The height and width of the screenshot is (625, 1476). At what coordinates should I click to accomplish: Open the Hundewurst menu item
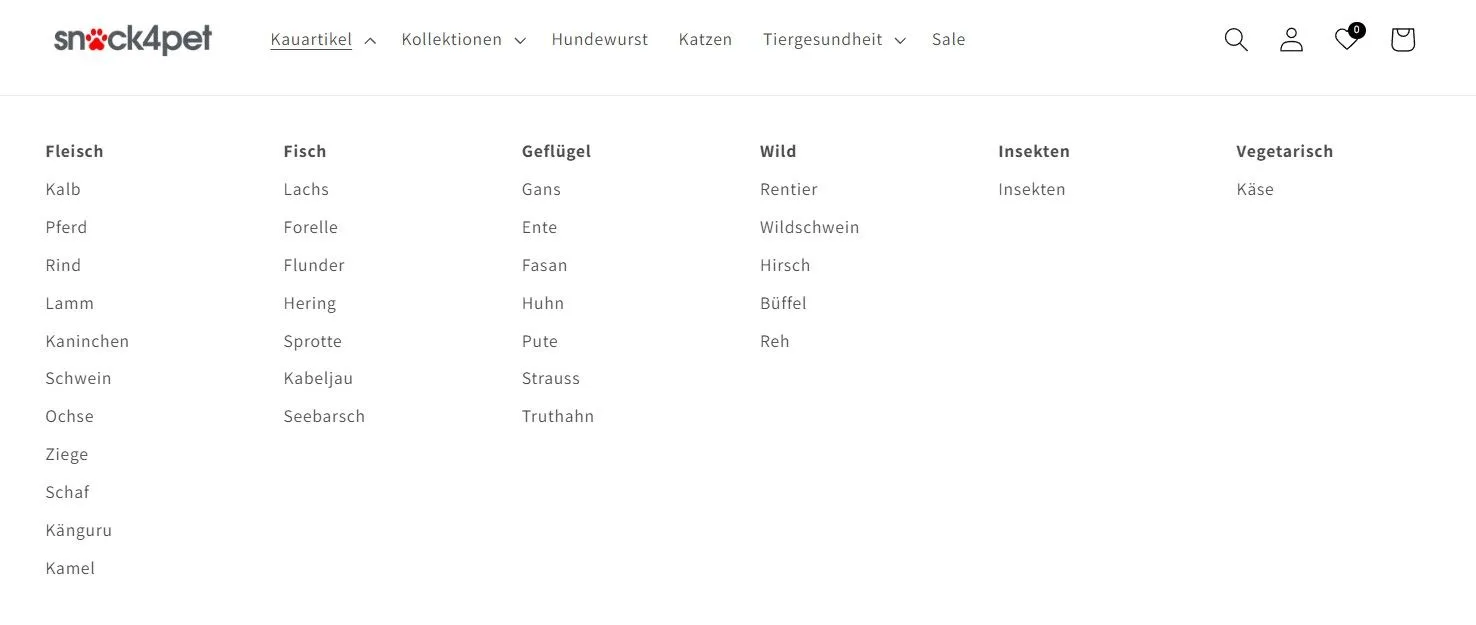599,40
